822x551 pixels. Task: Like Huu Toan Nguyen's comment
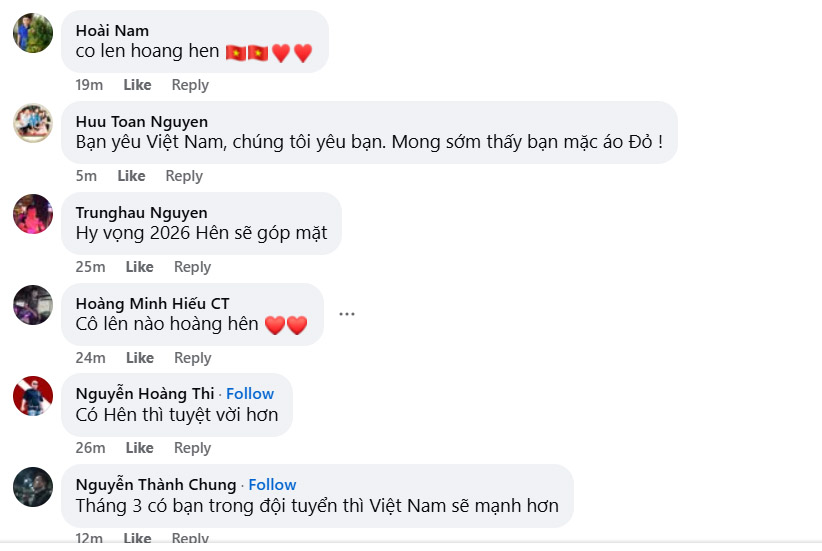(131, 176)
